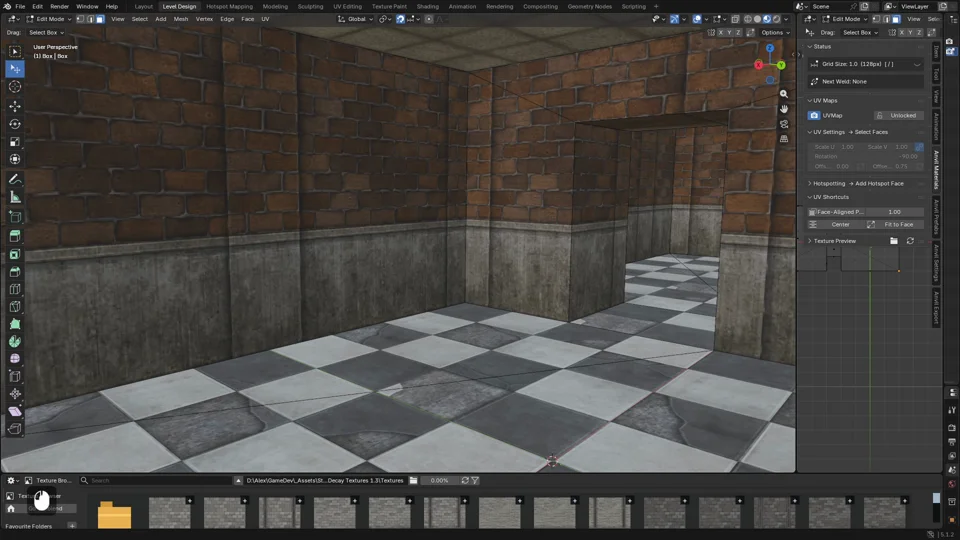Open the Options dropdown in viewport
Screen dimensions: 960x540
click(x=775, y=32)
